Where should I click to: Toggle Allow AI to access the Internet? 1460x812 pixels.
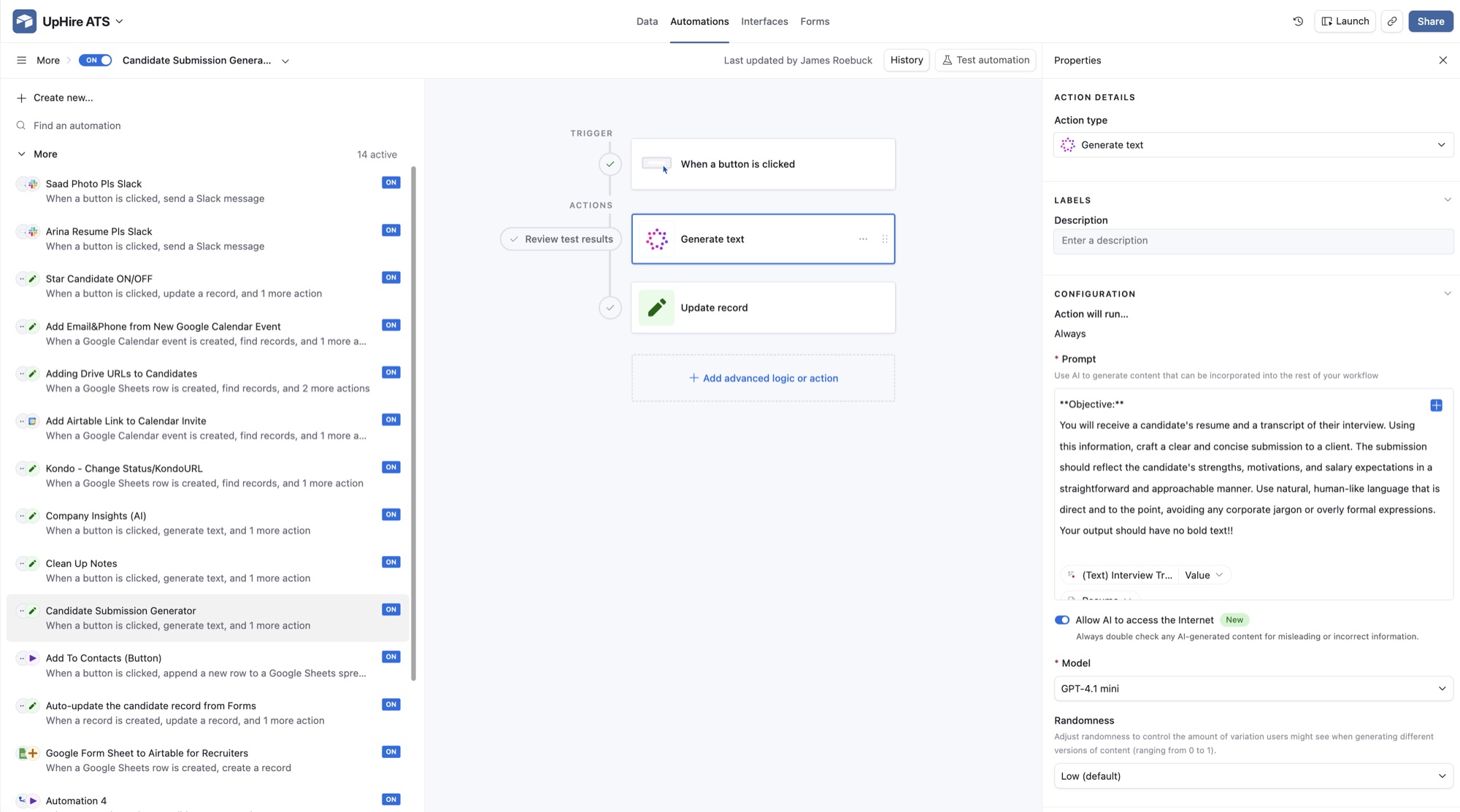(x=1061, y=620)
